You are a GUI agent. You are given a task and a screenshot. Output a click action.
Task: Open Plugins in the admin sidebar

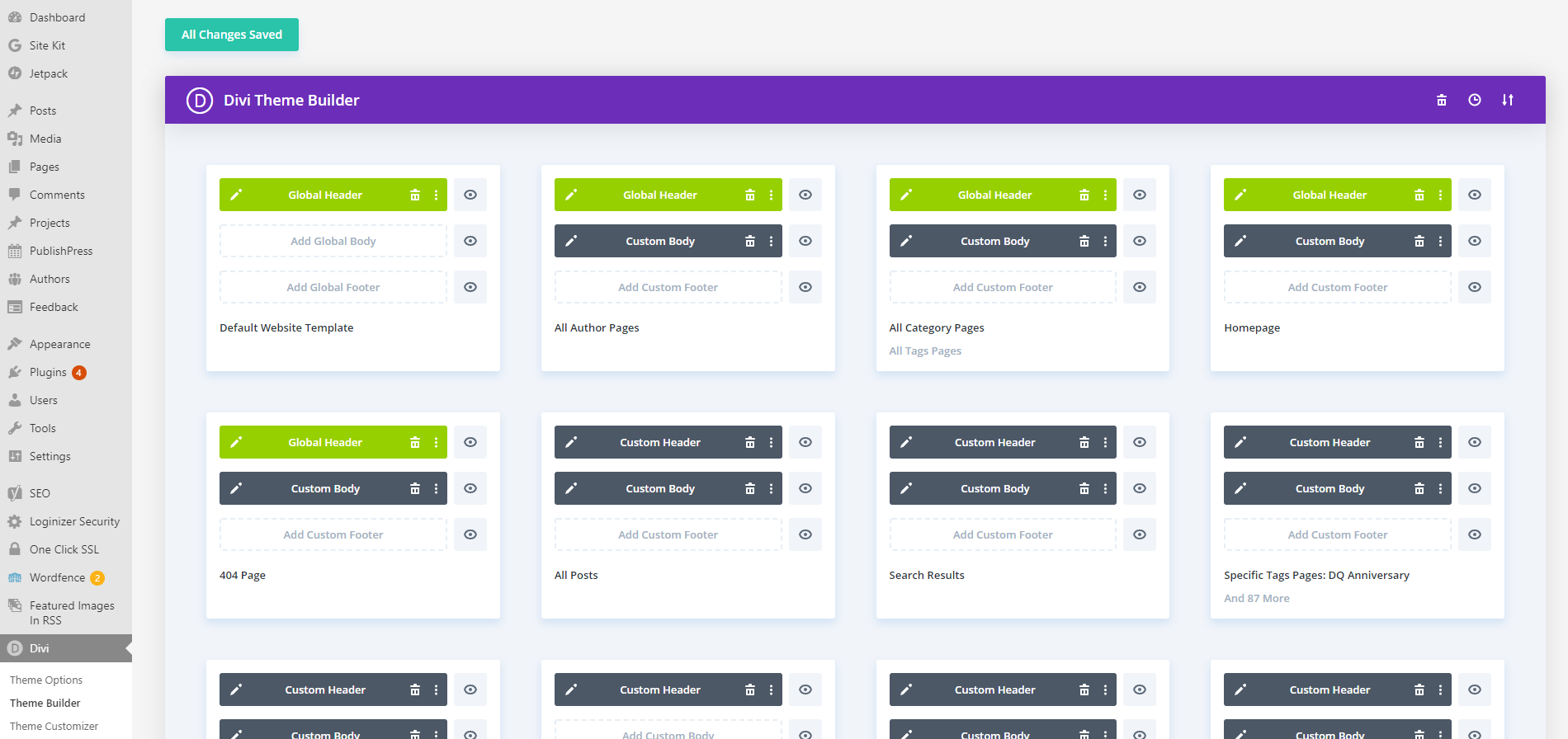coord(48,373)
